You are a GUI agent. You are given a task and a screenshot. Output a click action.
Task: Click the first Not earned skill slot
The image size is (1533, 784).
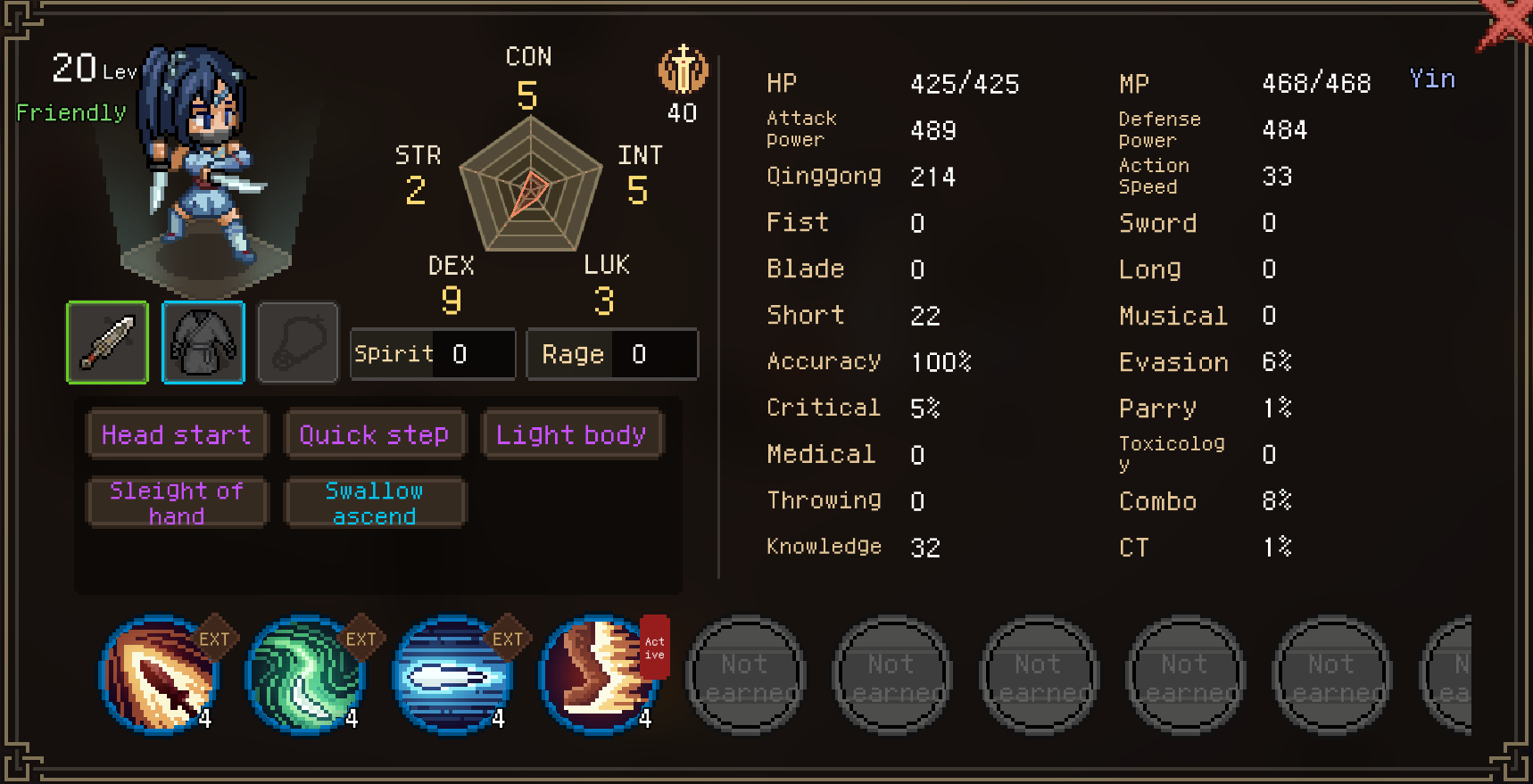(x=745, y=675)
